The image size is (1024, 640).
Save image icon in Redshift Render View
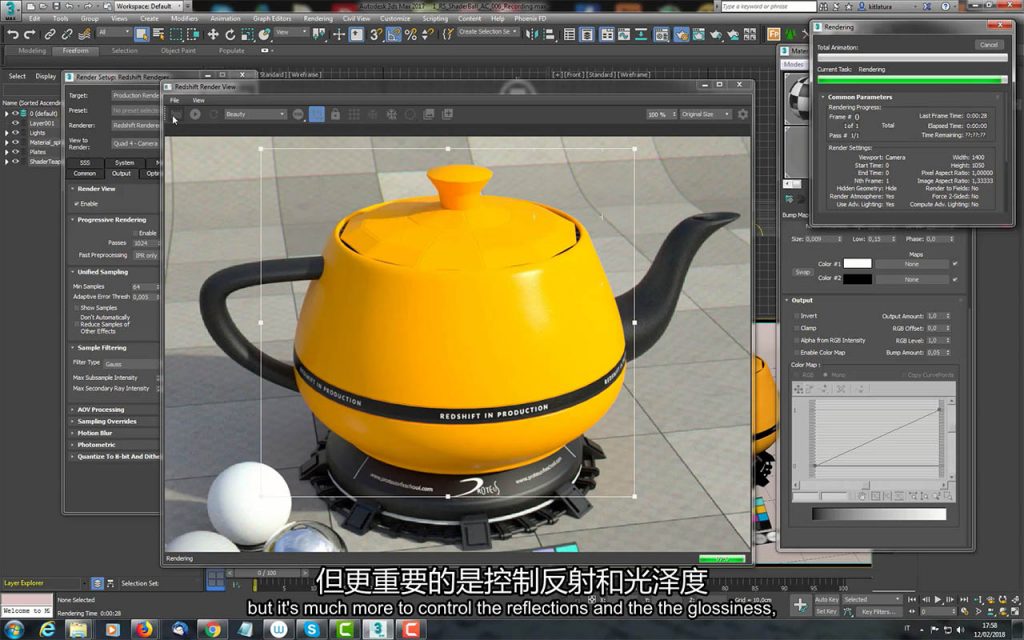(x=429, y=114)
